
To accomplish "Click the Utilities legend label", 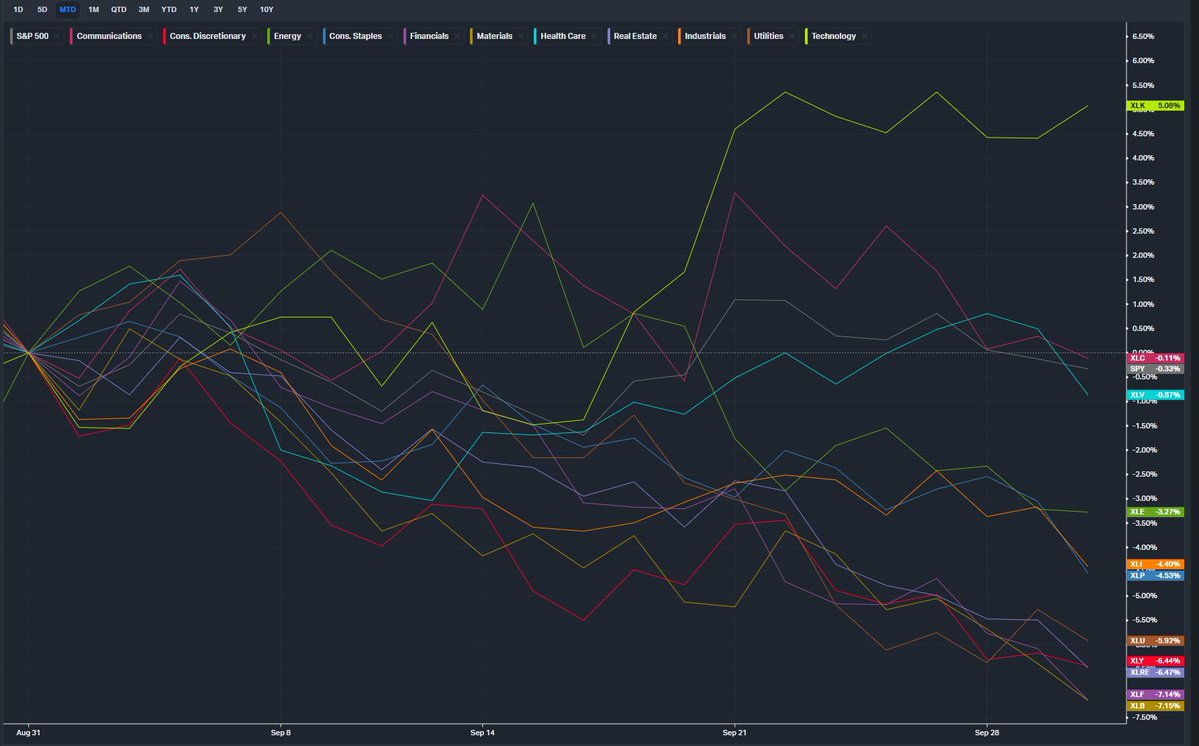I will click(768, 36).
